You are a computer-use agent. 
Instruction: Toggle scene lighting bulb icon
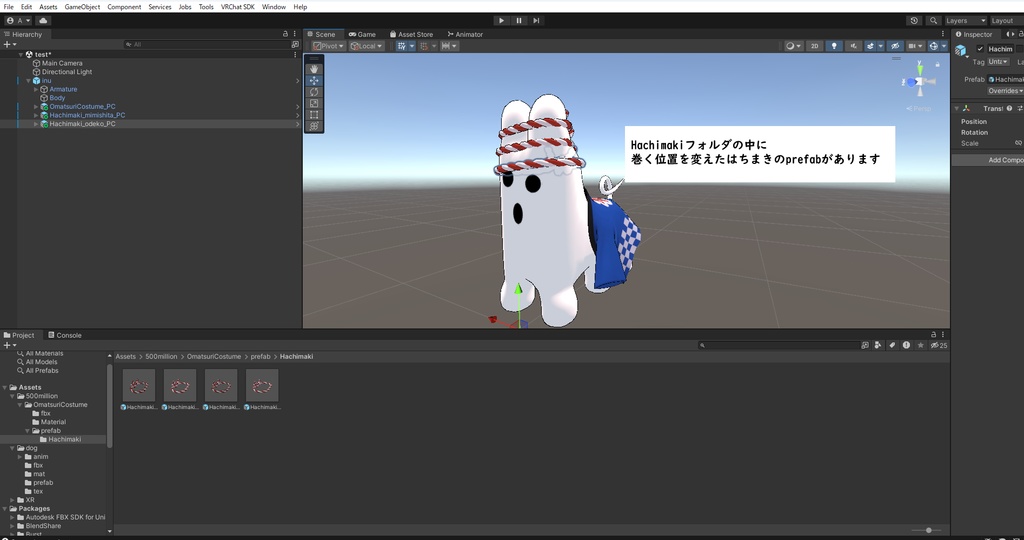[834, 46]
